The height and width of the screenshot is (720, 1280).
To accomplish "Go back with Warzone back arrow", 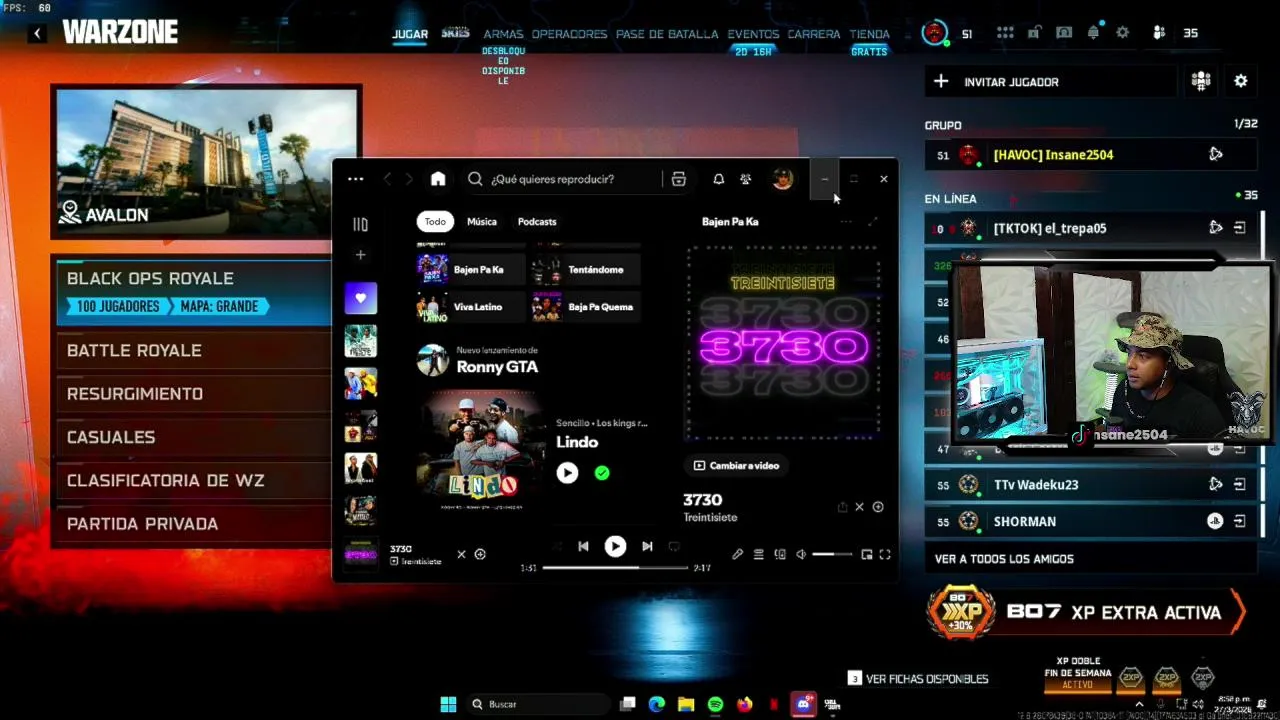I will (37, 33).
